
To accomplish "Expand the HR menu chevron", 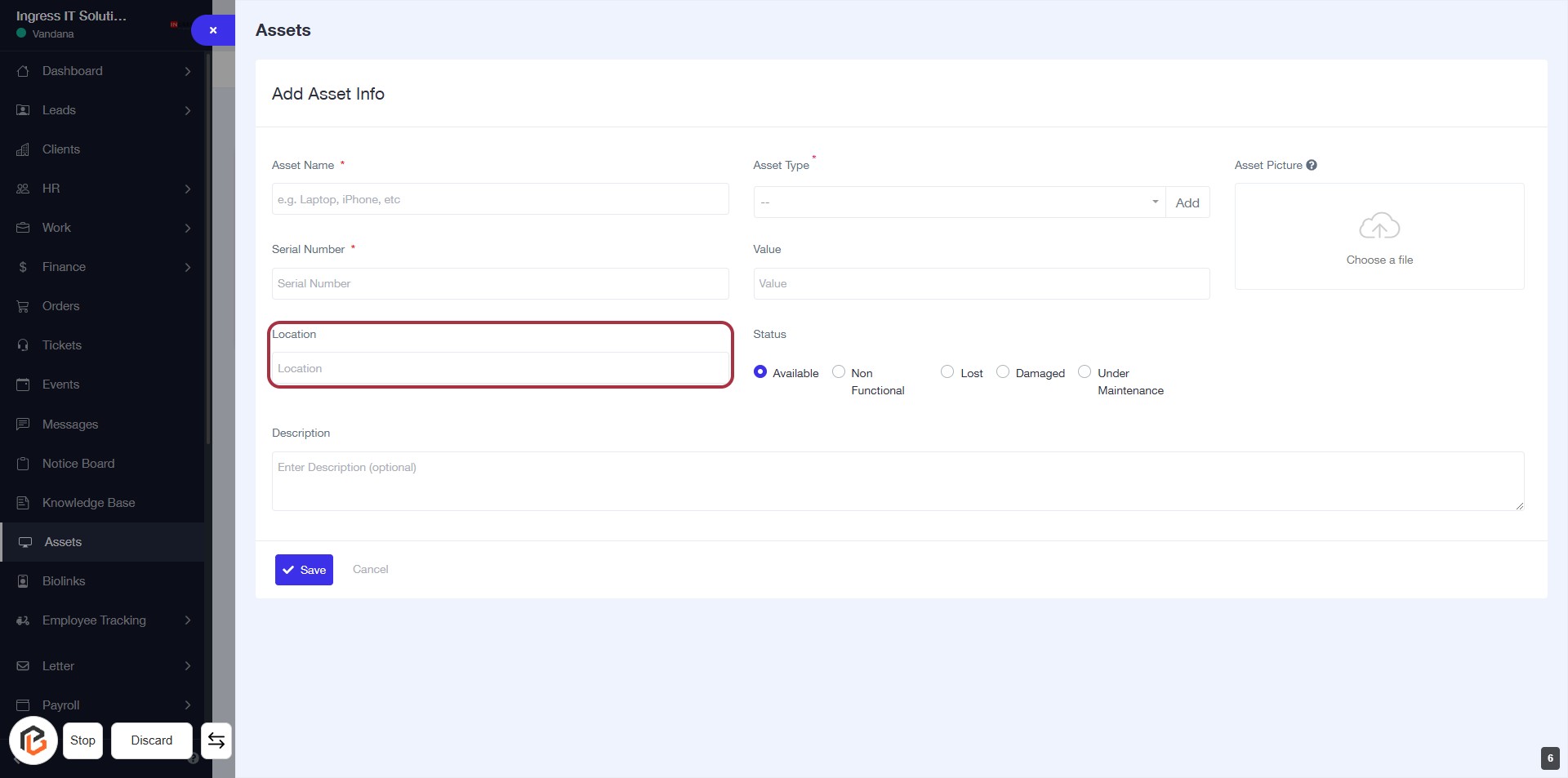I will (x=188, y=189).
